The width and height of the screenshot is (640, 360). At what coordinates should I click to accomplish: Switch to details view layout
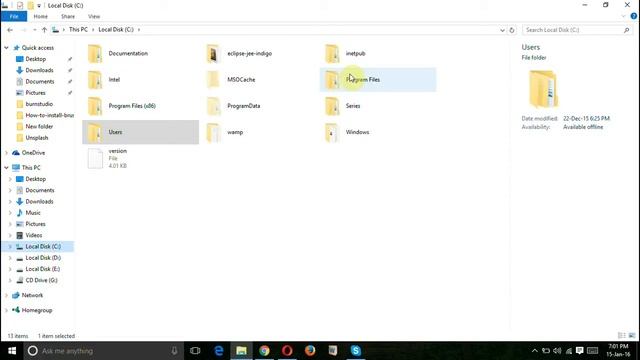(622, 336)
